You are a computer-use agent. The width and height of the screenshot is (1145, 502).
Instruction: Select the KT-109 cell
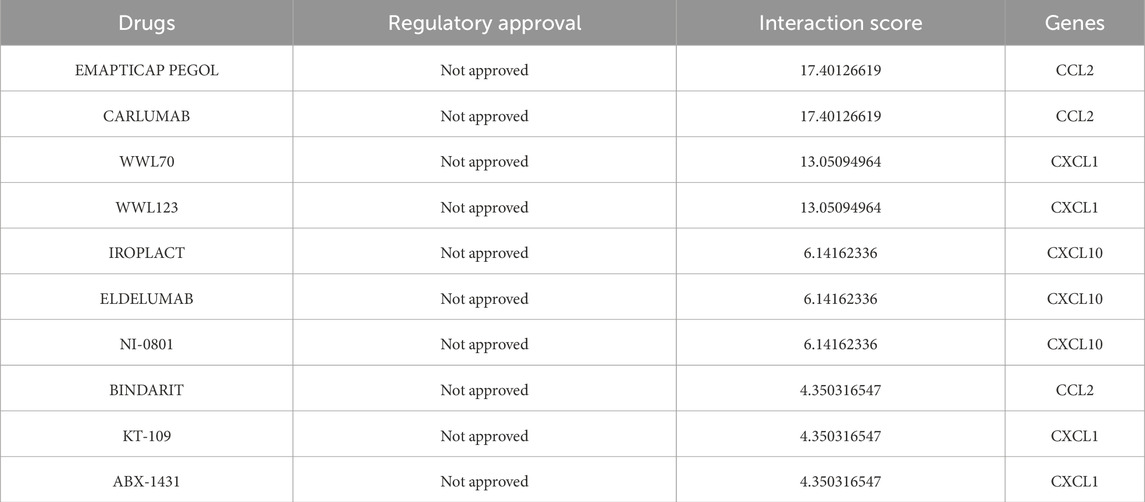(146, 436)
